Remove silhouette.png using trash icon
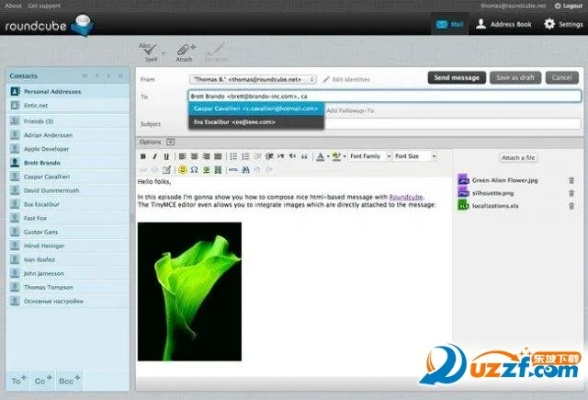 click(x=572, y=193)
